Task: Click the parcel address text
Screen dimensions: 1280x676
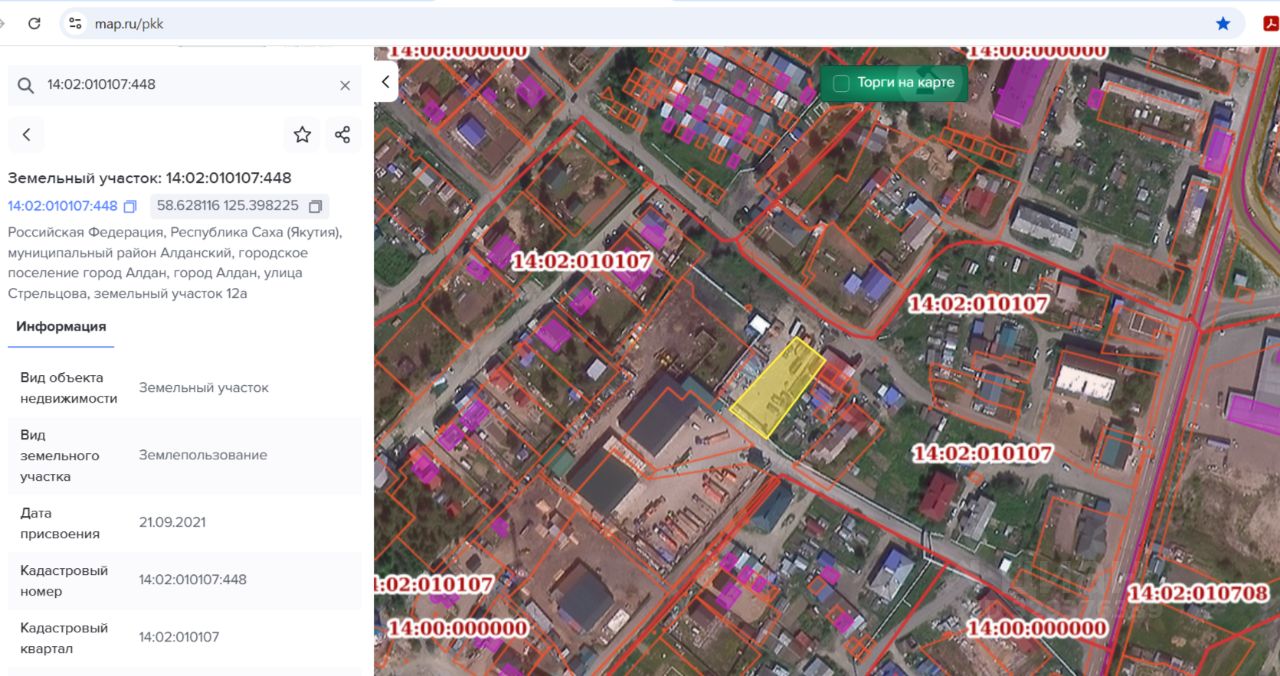Action: click(x=175, y=263)
